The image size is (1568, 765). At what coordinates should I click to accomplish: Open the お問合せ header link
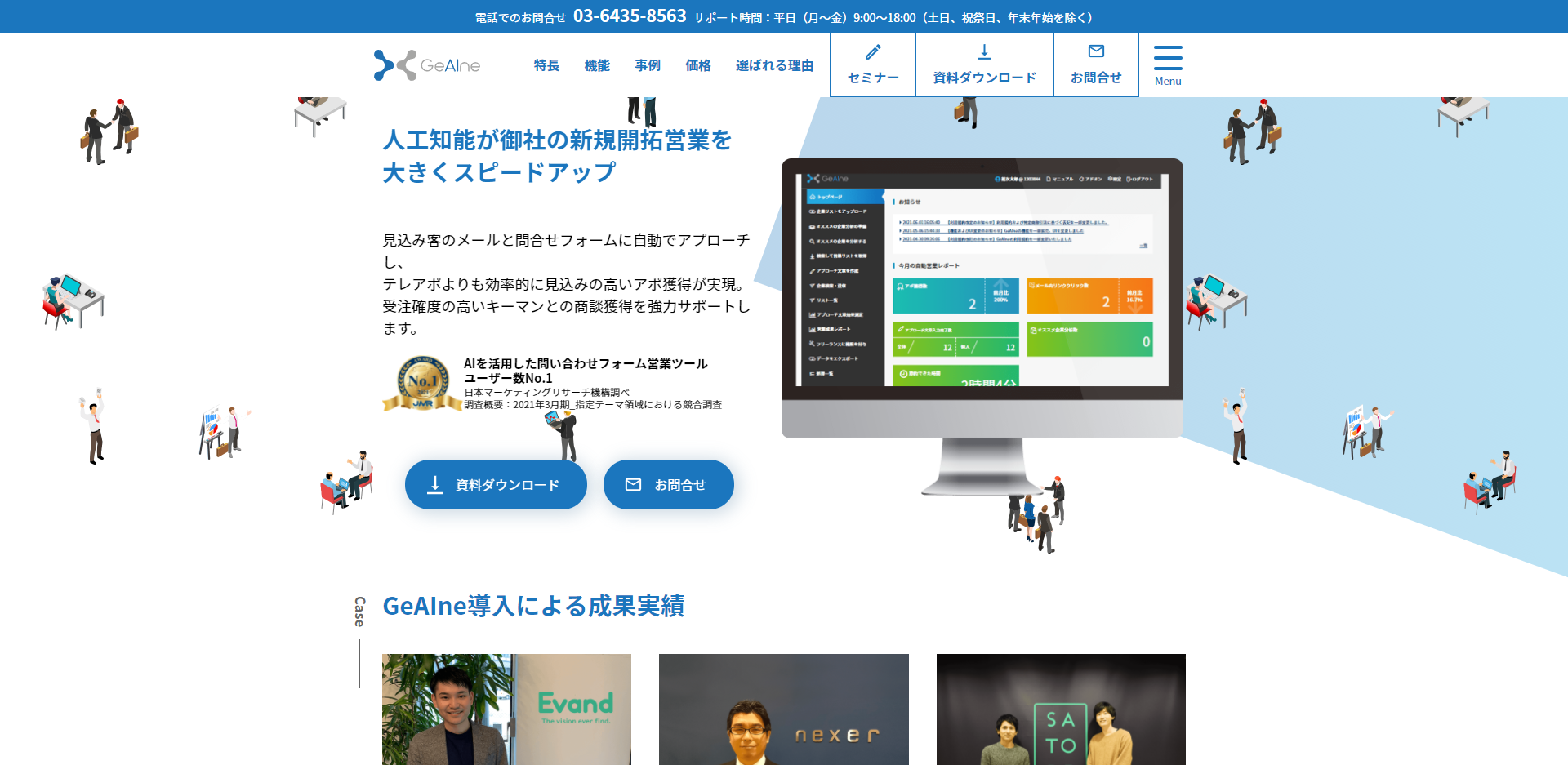[1096, 65]
